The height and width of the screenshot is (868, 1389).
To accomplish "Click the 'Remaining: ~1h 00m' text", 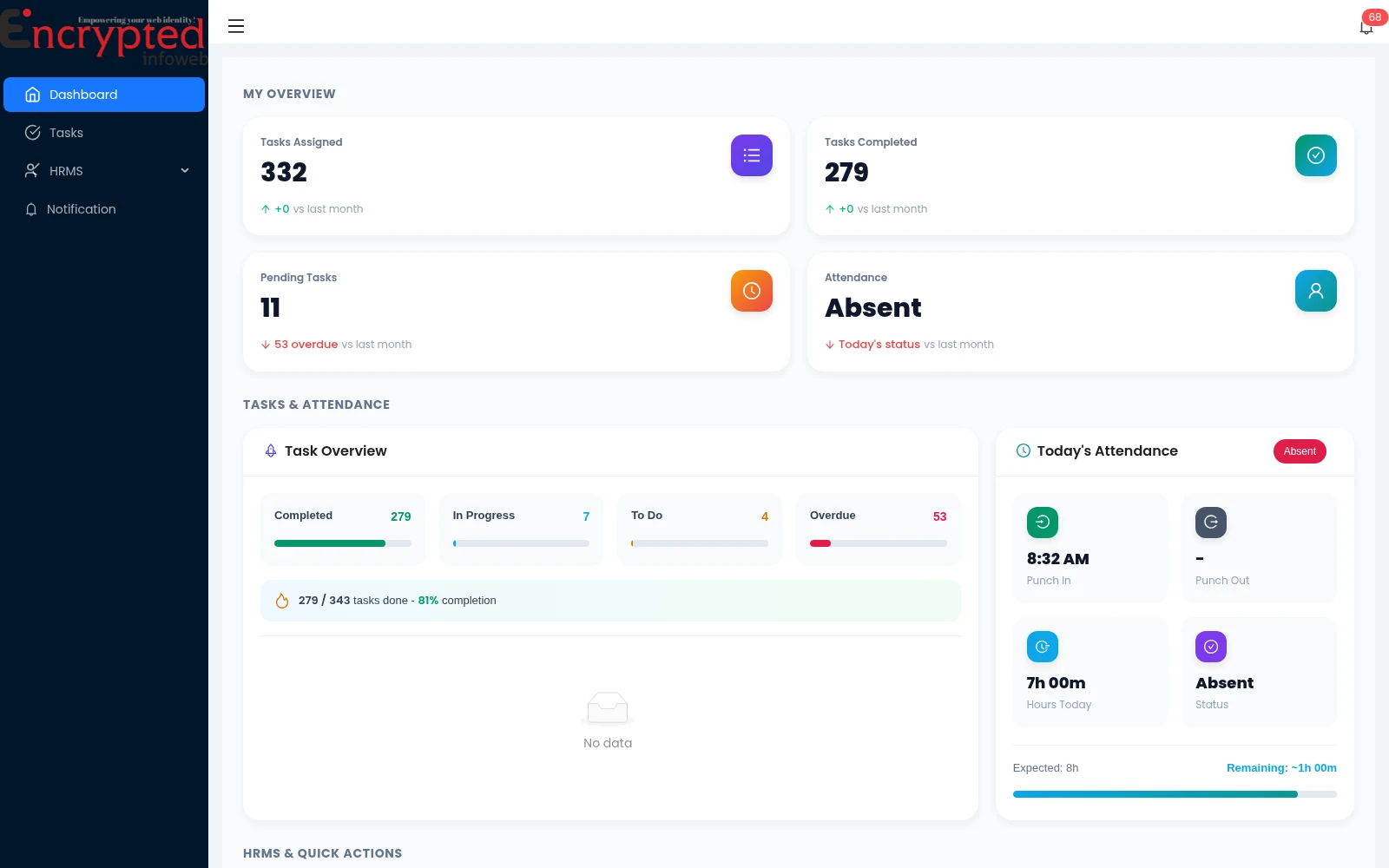I will [1281, 768].
